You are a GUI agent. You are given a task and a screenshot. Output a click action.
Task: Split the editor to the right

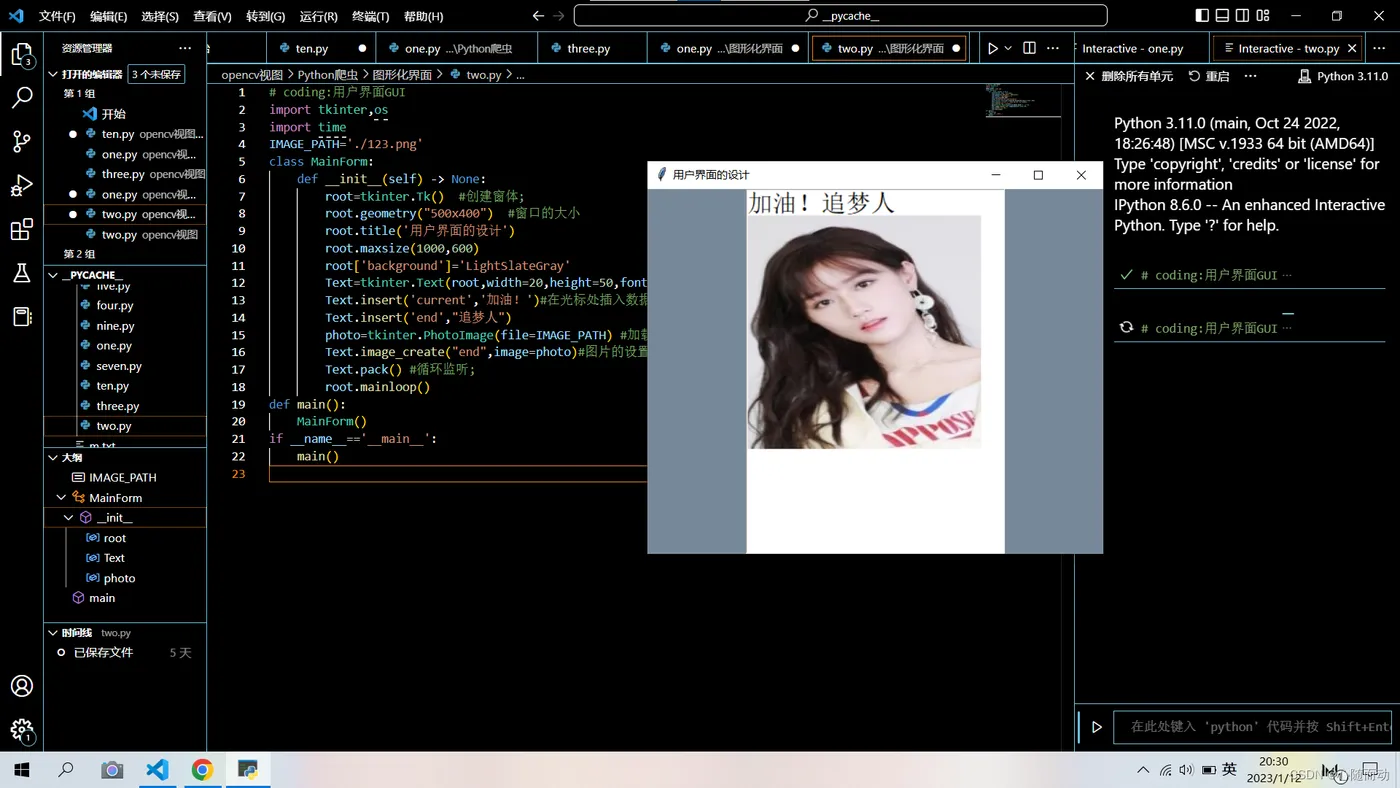[1029, 48]
